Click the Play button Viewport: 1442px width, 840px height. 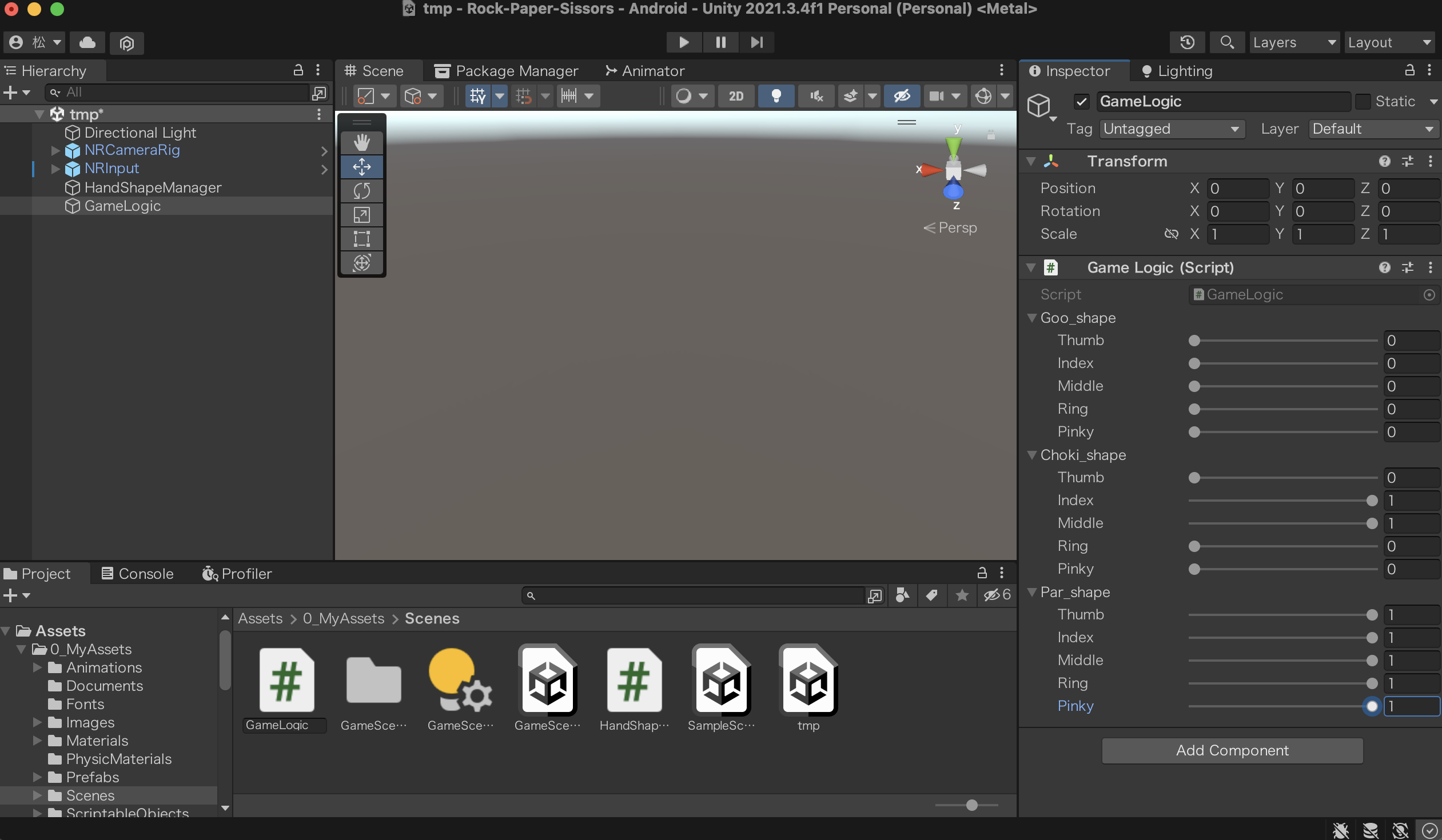click(683, 42)
